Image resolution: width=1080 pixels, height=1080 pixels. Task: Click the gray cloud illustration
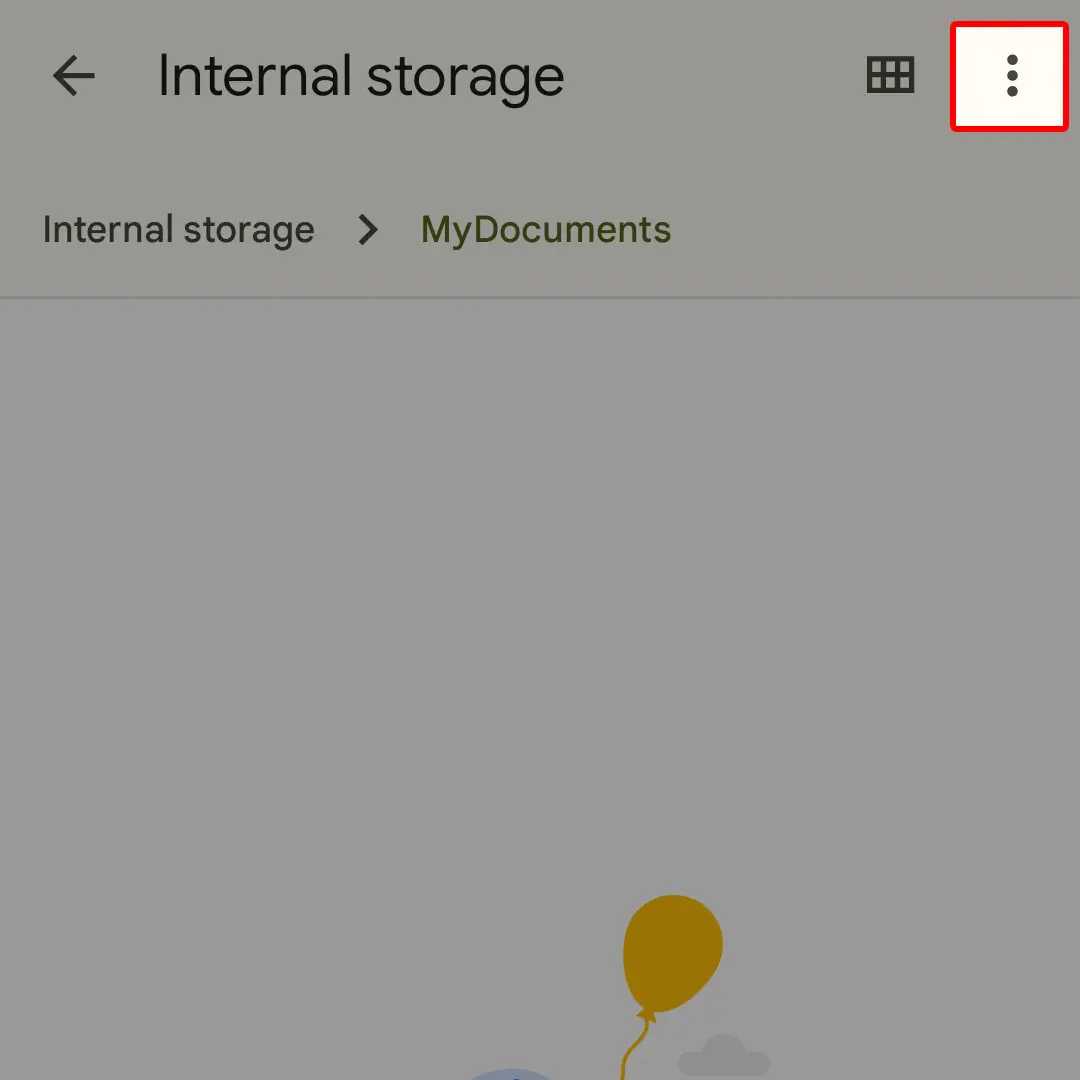point(724,1056)
